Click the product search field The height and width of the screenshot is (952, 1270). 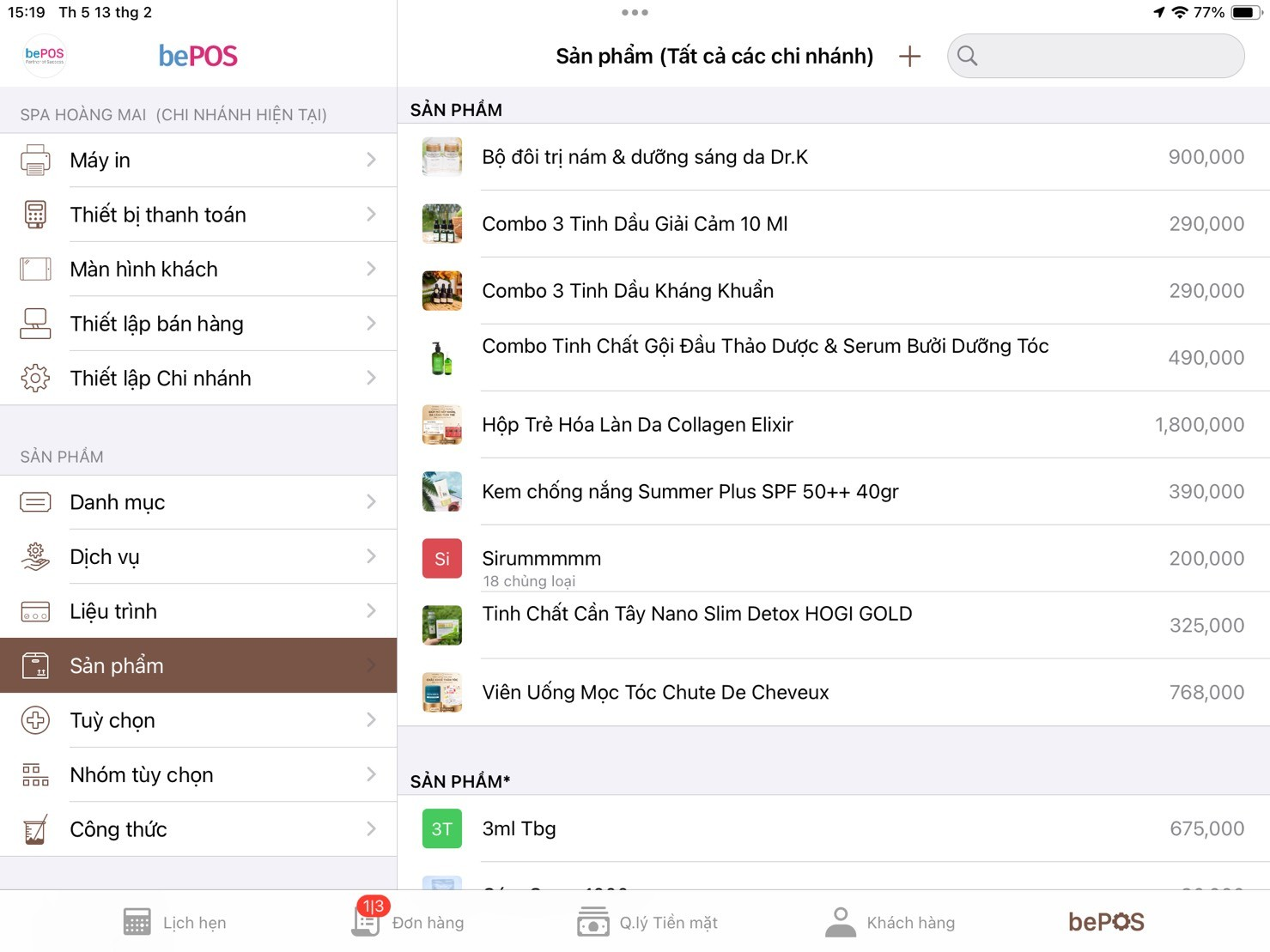(x=1096, y=57)
